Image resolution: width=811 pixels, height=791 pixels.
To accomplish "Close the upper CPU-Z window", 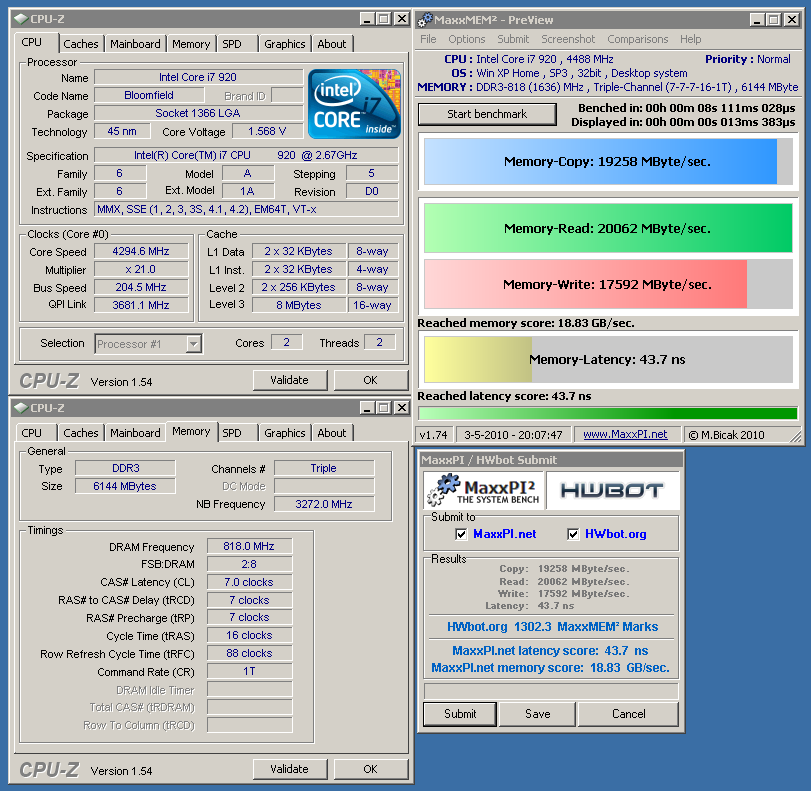I will (402, 19).
